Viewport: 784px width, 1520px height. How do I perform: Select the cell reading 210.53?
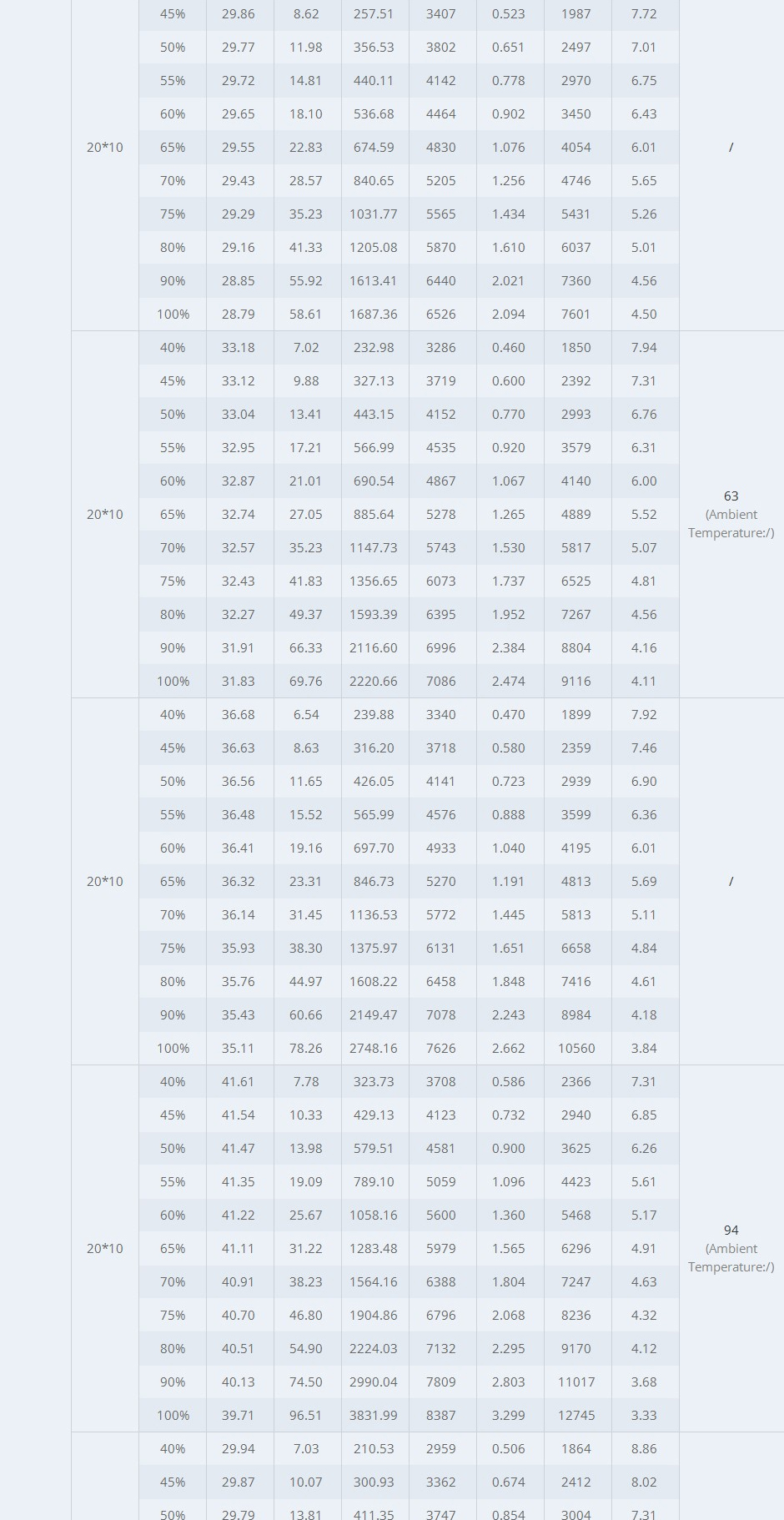374,1448
